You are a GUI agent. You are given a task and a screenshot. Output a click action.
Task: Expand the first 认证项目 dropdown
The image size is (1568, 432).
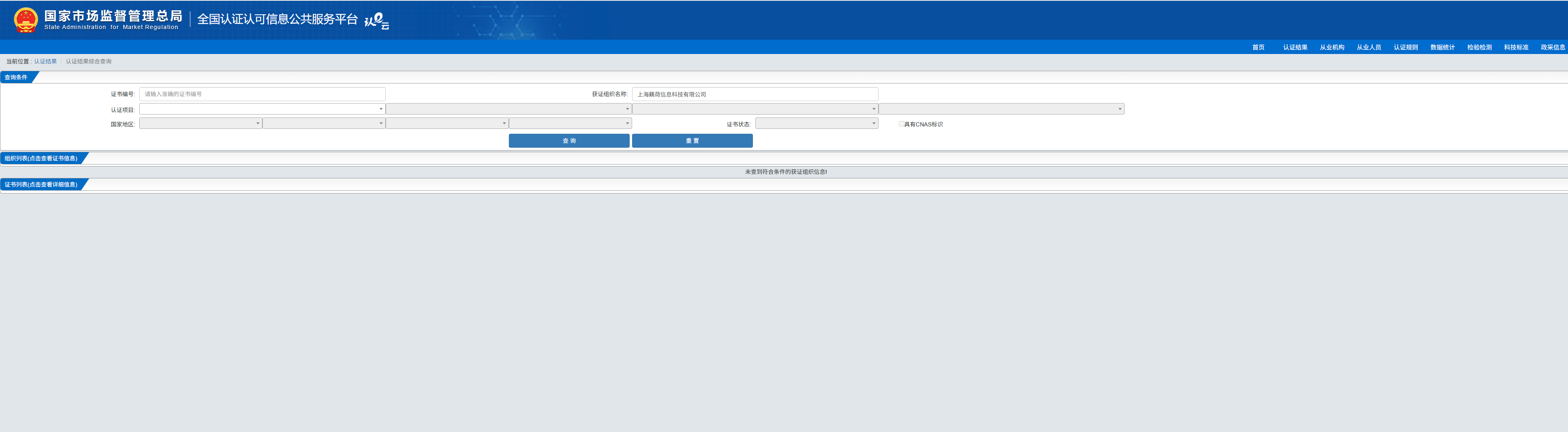262,109
